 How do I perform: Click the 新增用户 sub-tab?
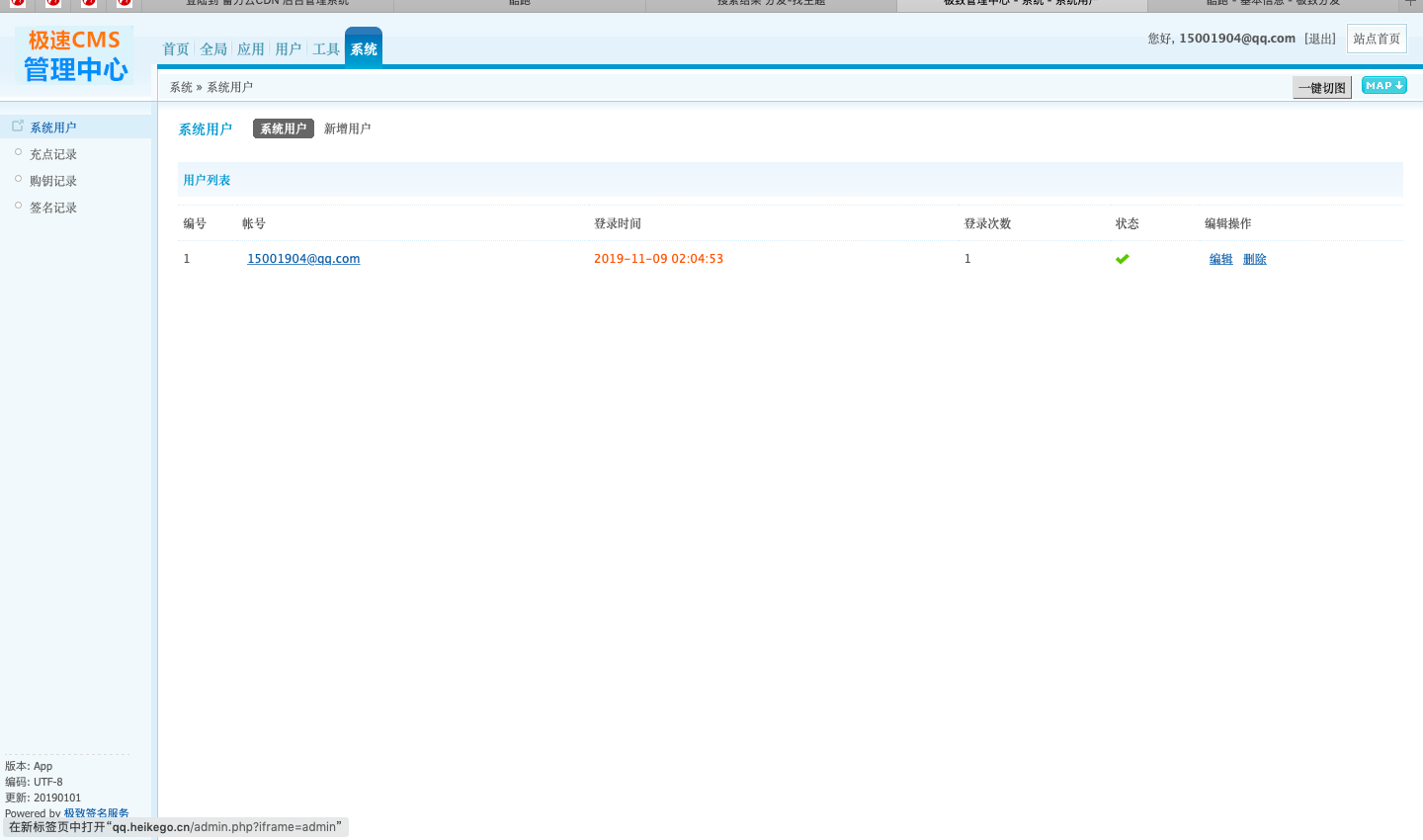coord(347,128)
